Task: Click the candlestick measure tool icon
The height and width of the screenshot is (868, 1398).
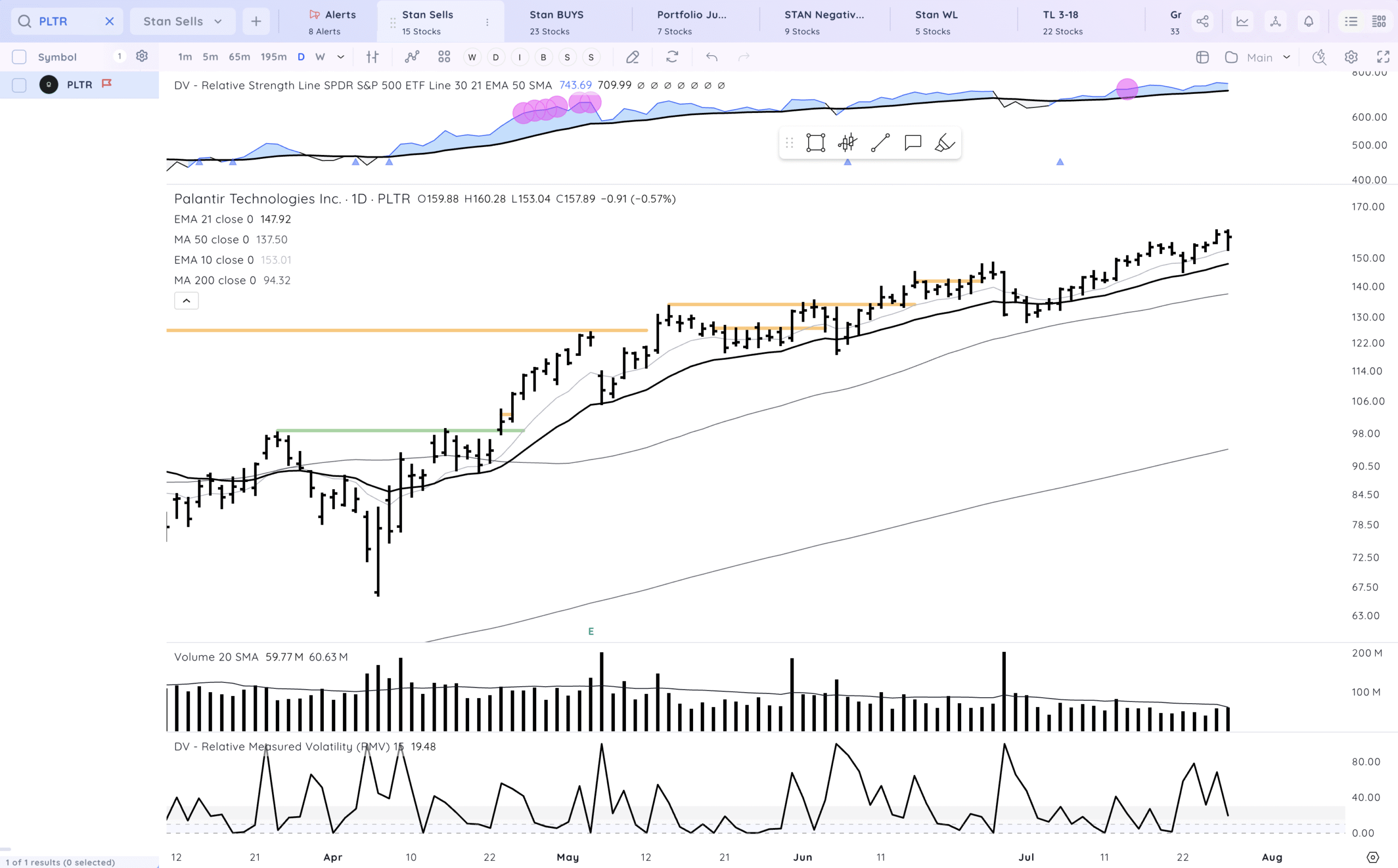Action: click(x=848, y=142)
